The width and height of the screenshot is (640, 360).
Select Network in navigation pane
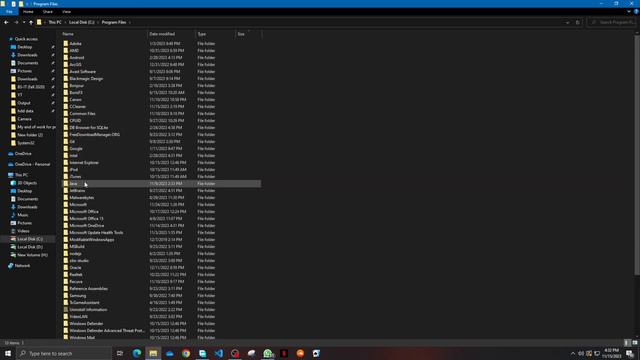[x=22, y=265]
